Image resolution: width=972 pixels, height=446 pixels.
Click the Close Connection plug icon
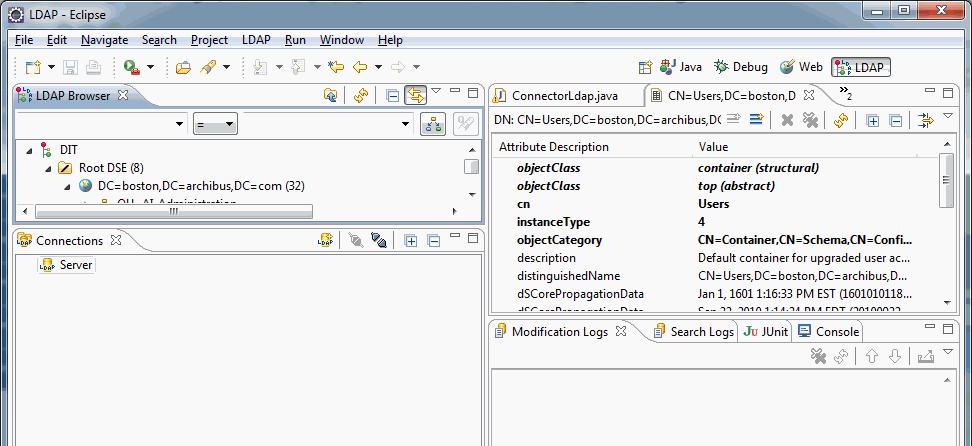click(x=379, y=241)
